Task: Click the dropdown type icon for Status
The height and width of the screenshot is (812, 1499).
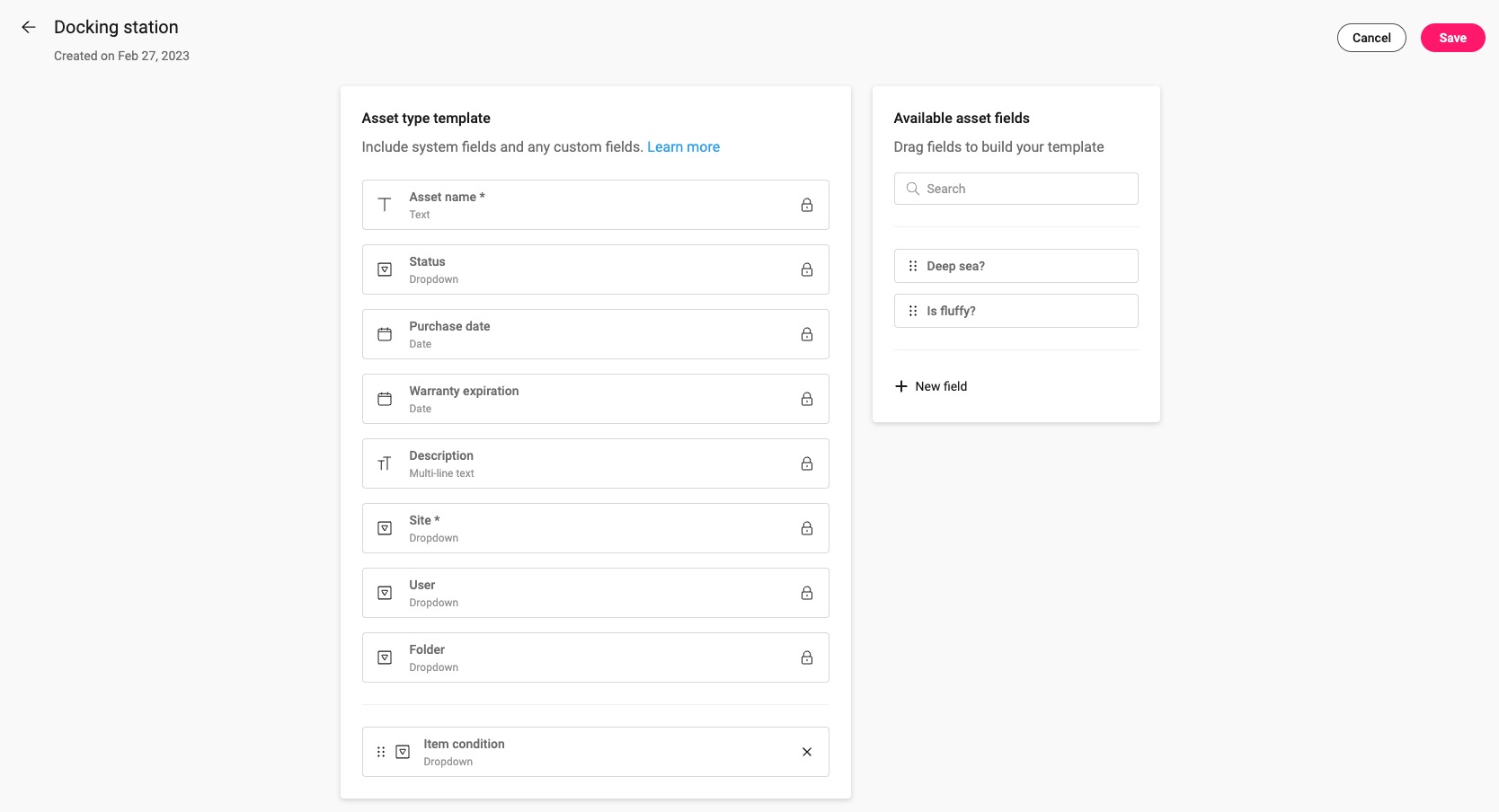Action: pyautogui.click(x=385, y=269)
